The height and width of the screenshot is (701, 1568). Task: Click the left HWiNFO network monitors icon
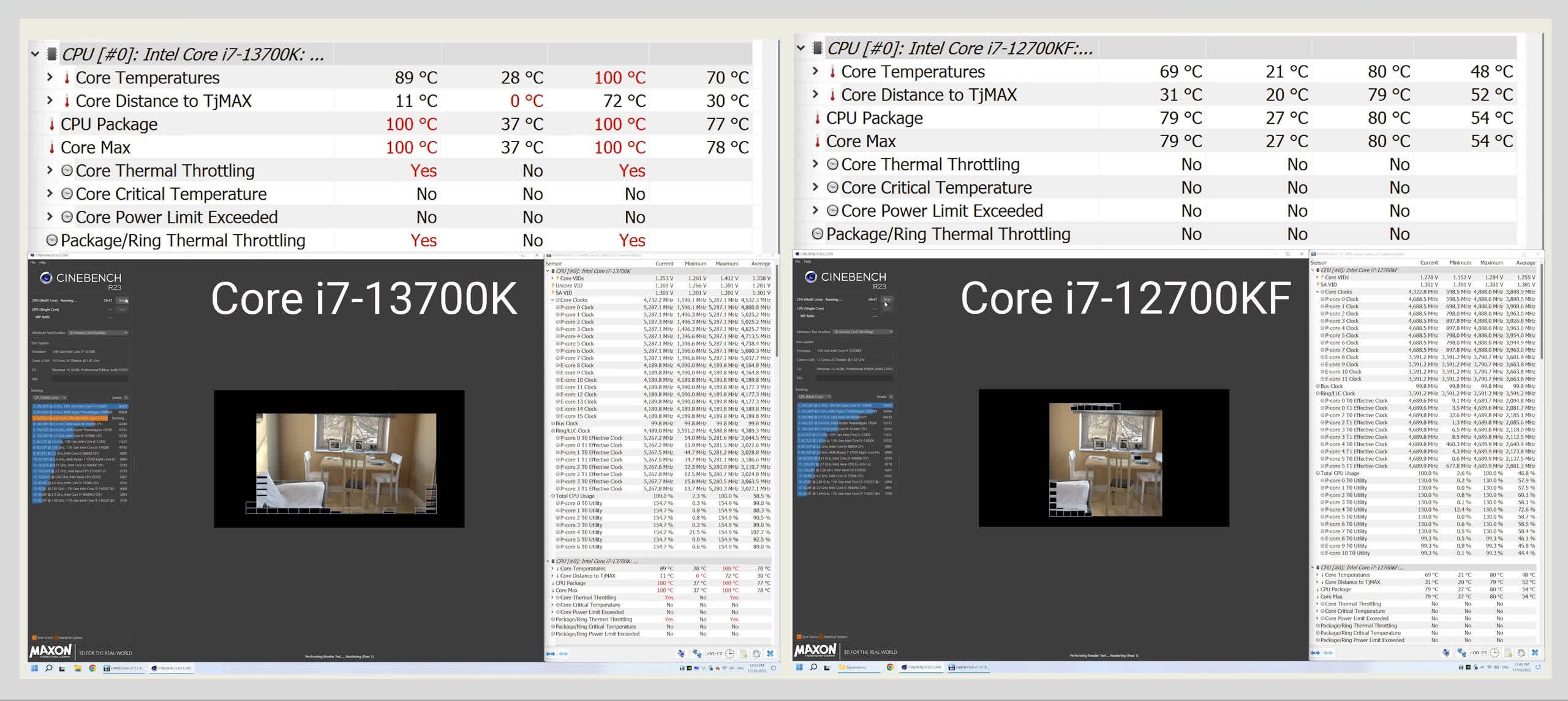point(696,654)
